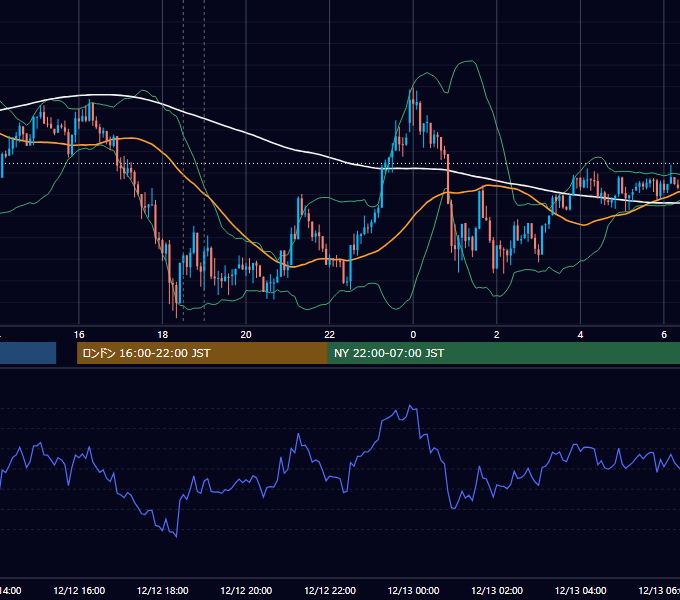Click the 12/13 02:00 date axis label
Image resolution: width=680 pixels, height=600 pixels.
pos(497,590)
